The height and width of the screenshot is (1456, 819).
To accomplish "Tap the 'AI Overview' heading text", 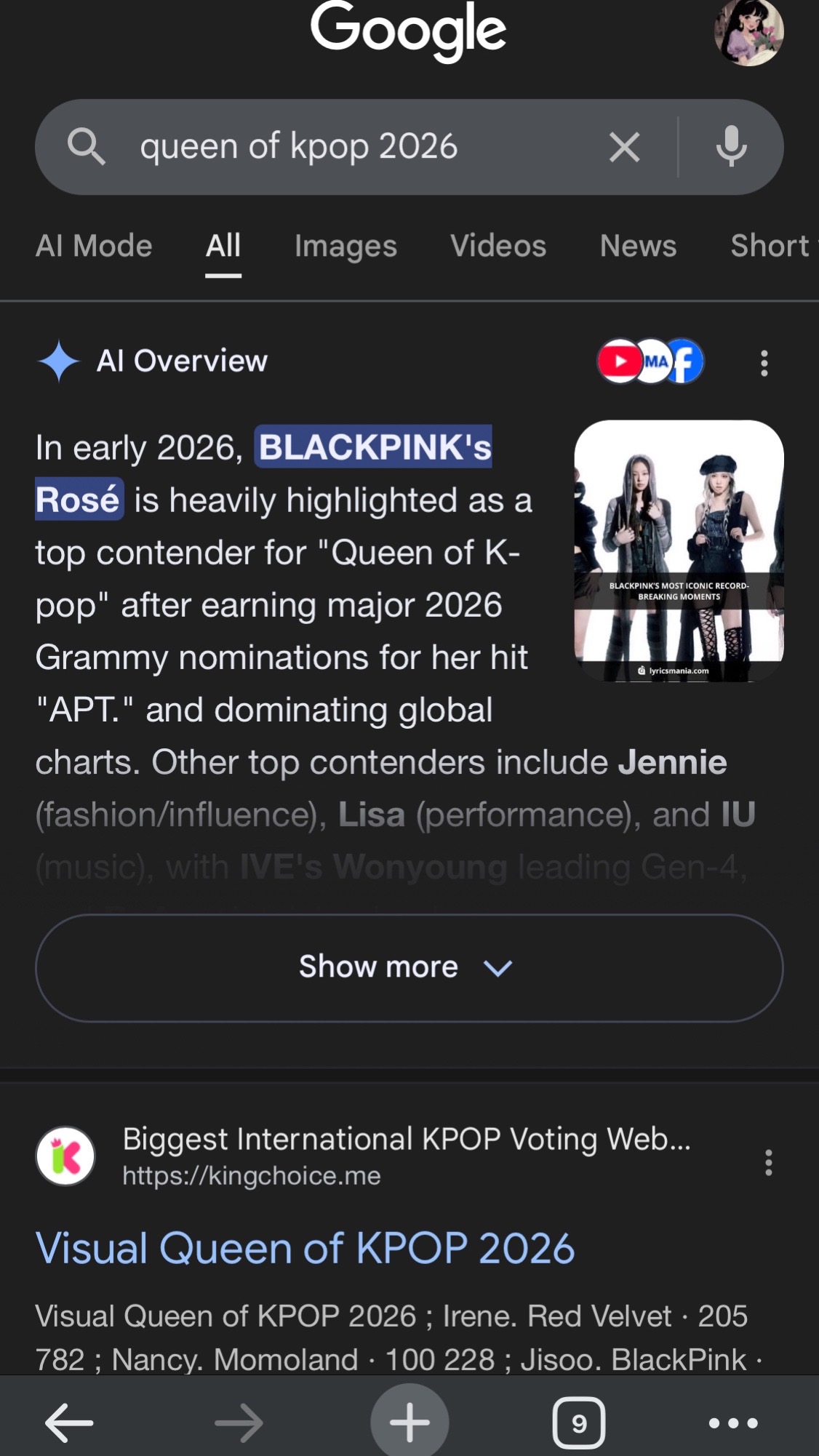I will tap(182, 361).
